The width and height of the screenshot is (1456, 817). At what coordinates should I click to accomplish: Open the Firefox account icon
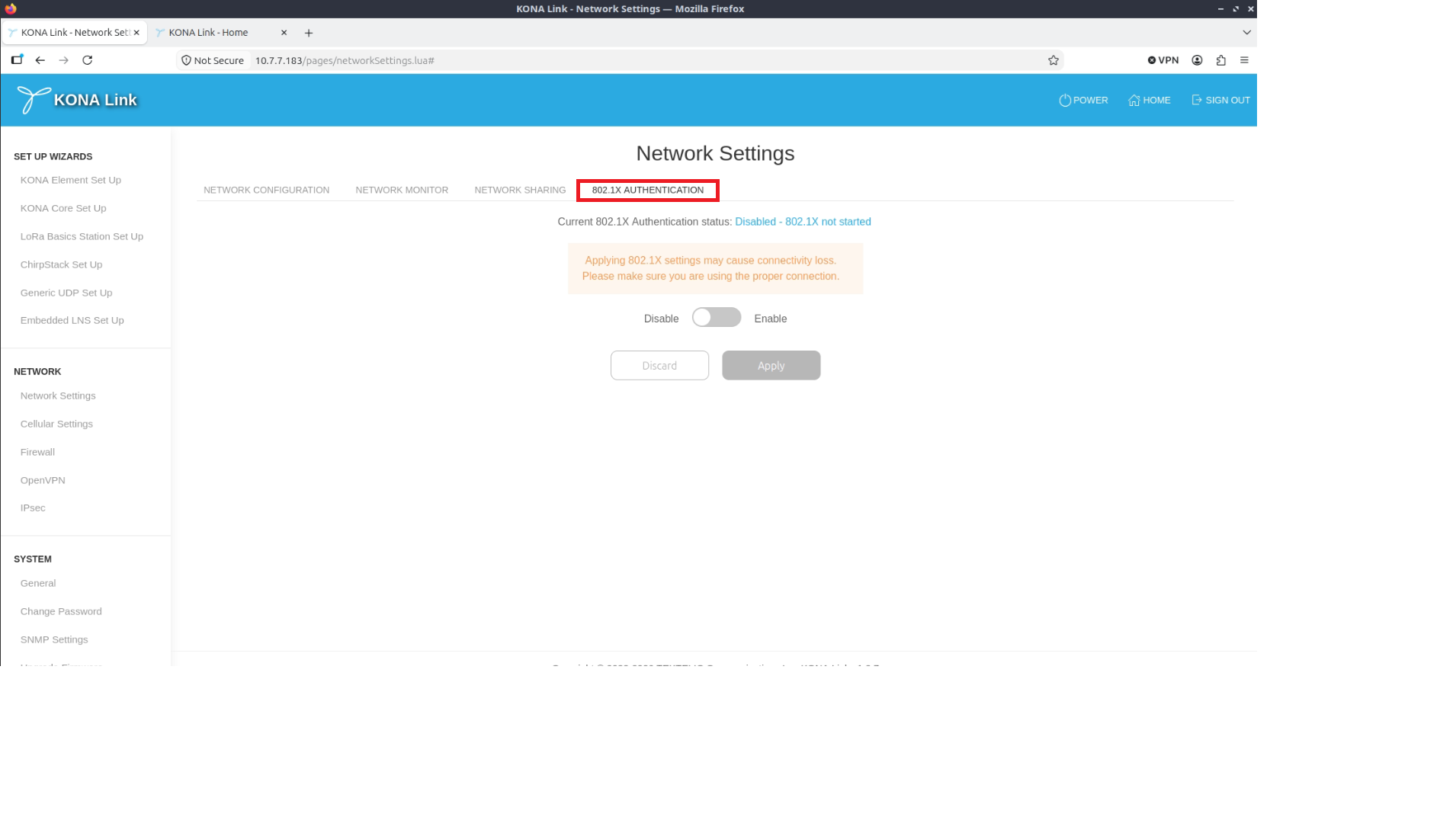(1197, 60)
